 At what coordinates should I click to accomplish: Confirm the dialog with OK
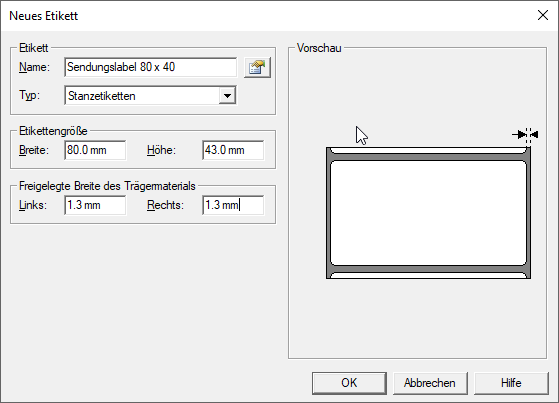[349, 383]
